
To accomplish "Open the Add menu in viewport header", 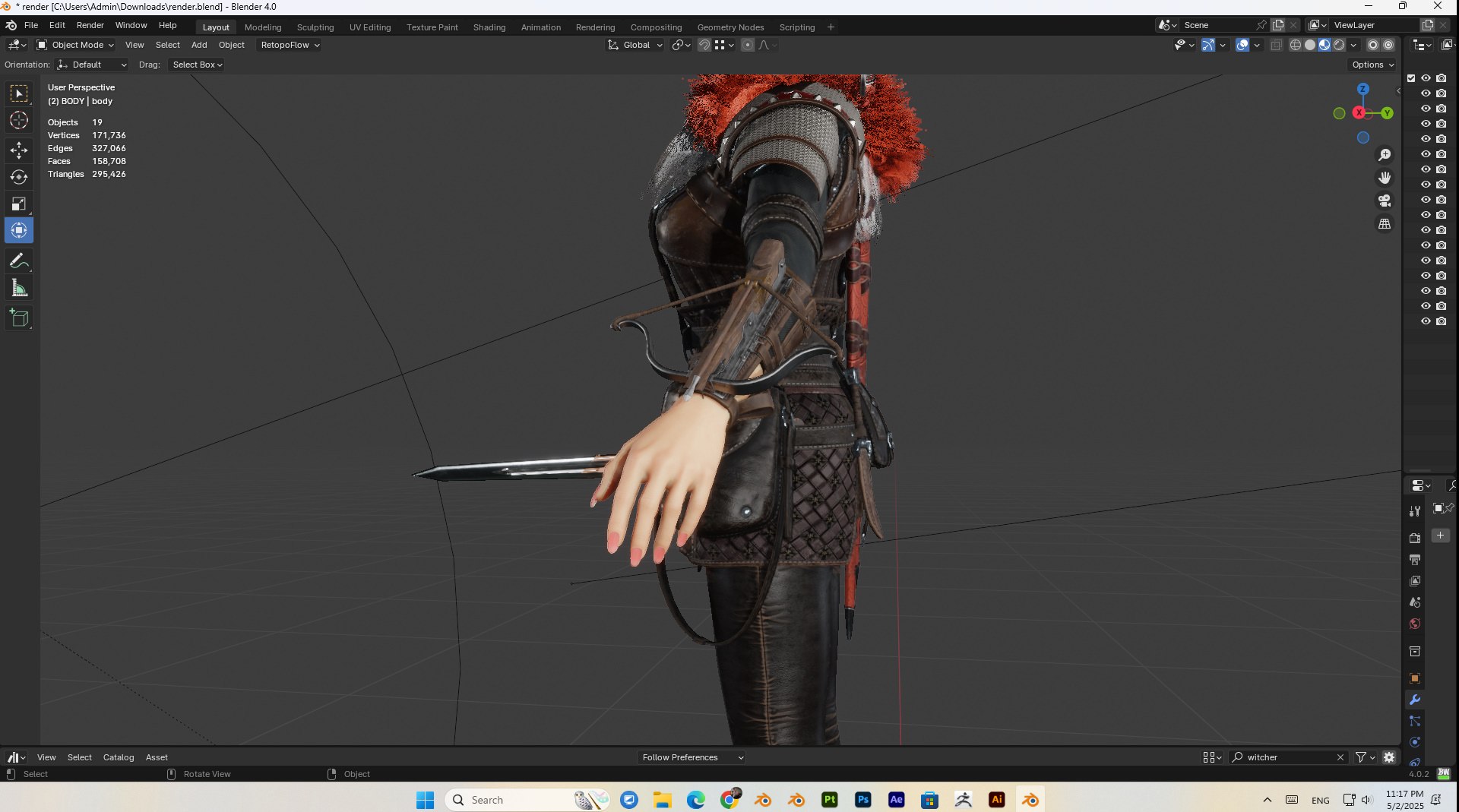I will (x=199, y=46).
